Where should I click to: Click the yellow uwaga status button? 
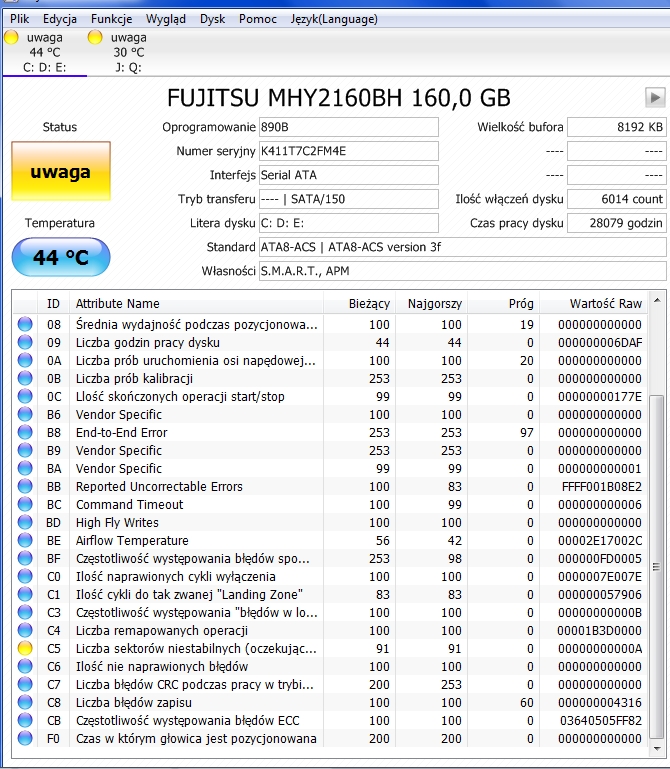[x=61, y=172]
